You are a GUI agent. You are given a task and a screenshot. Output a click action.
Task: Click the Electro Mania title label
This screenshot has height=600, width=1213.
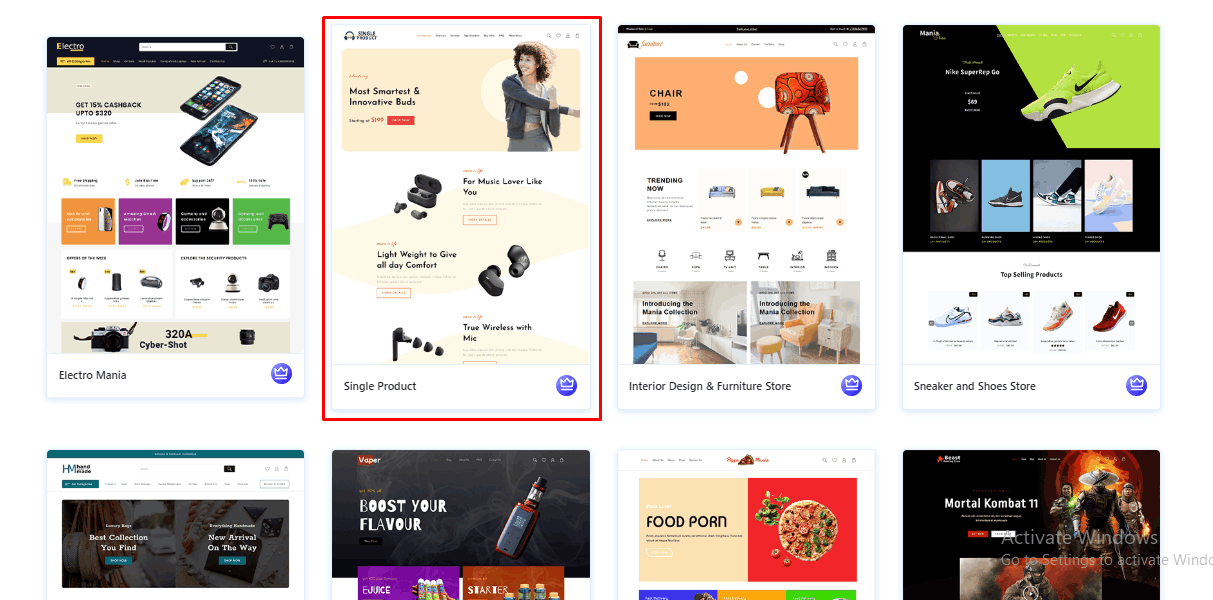[x=92, y=375]
